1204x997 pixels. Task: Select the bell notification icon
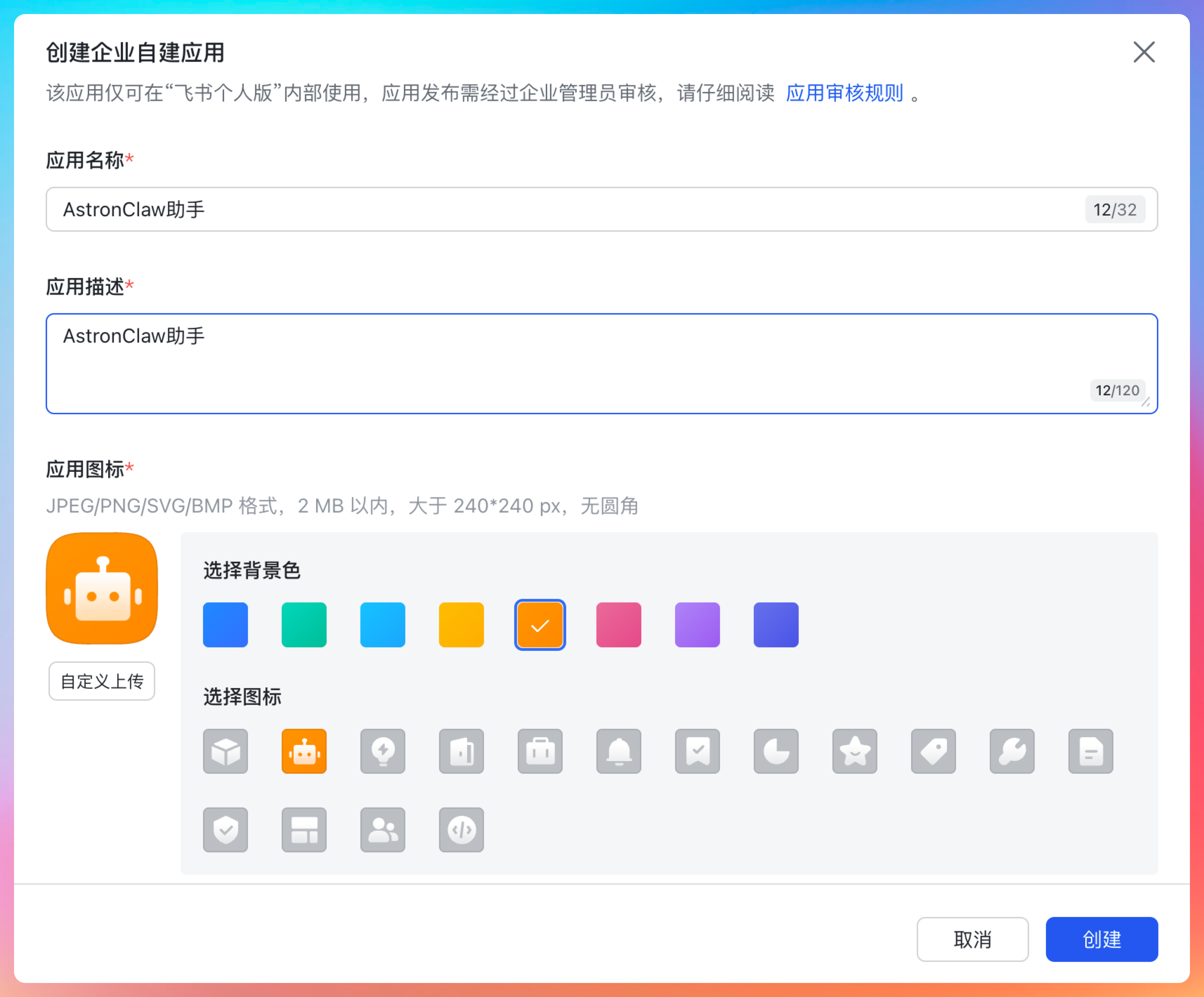[x=619, y=751]
